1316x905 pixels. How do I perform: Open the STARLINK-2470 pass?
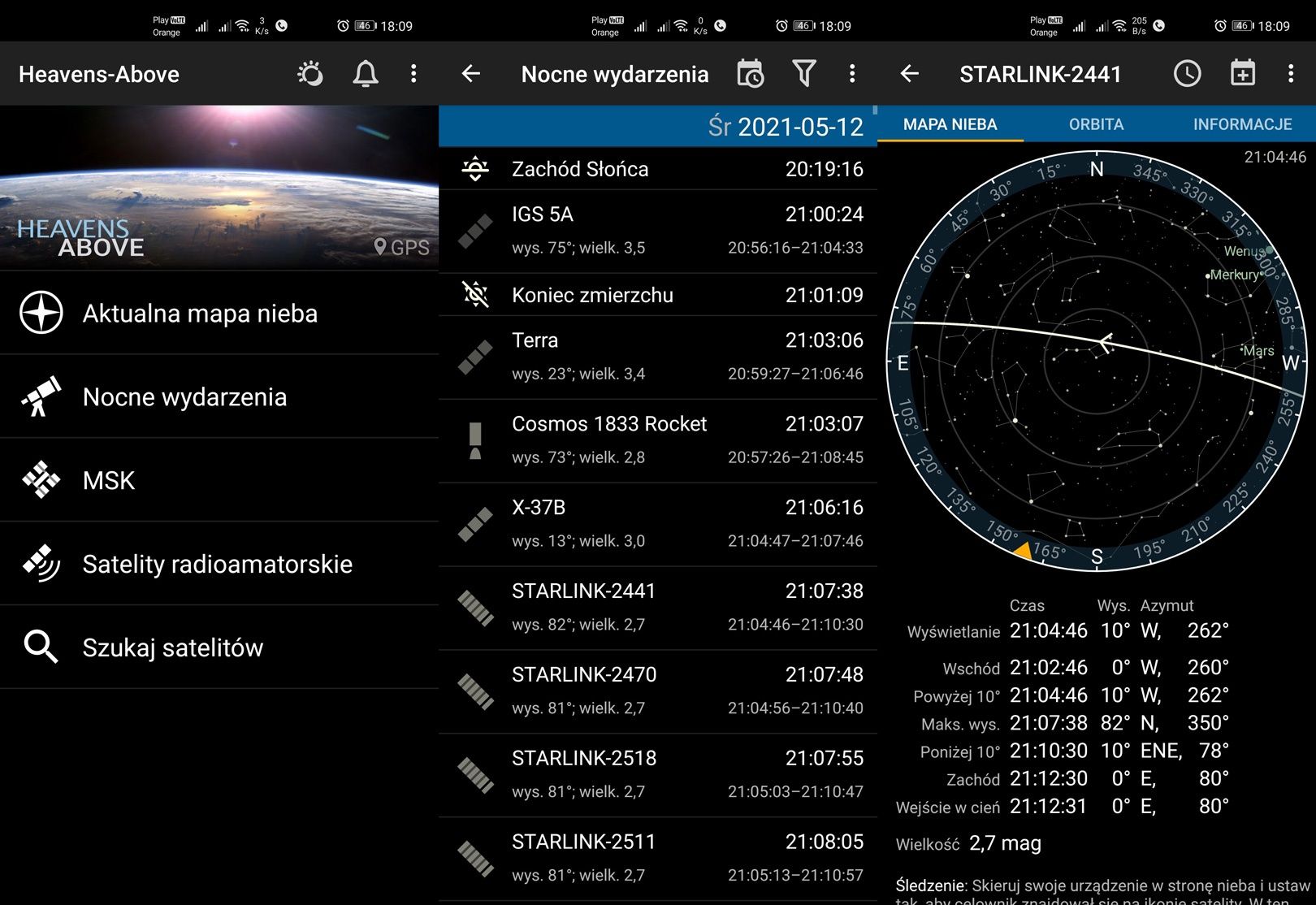[x=658, y=691]
